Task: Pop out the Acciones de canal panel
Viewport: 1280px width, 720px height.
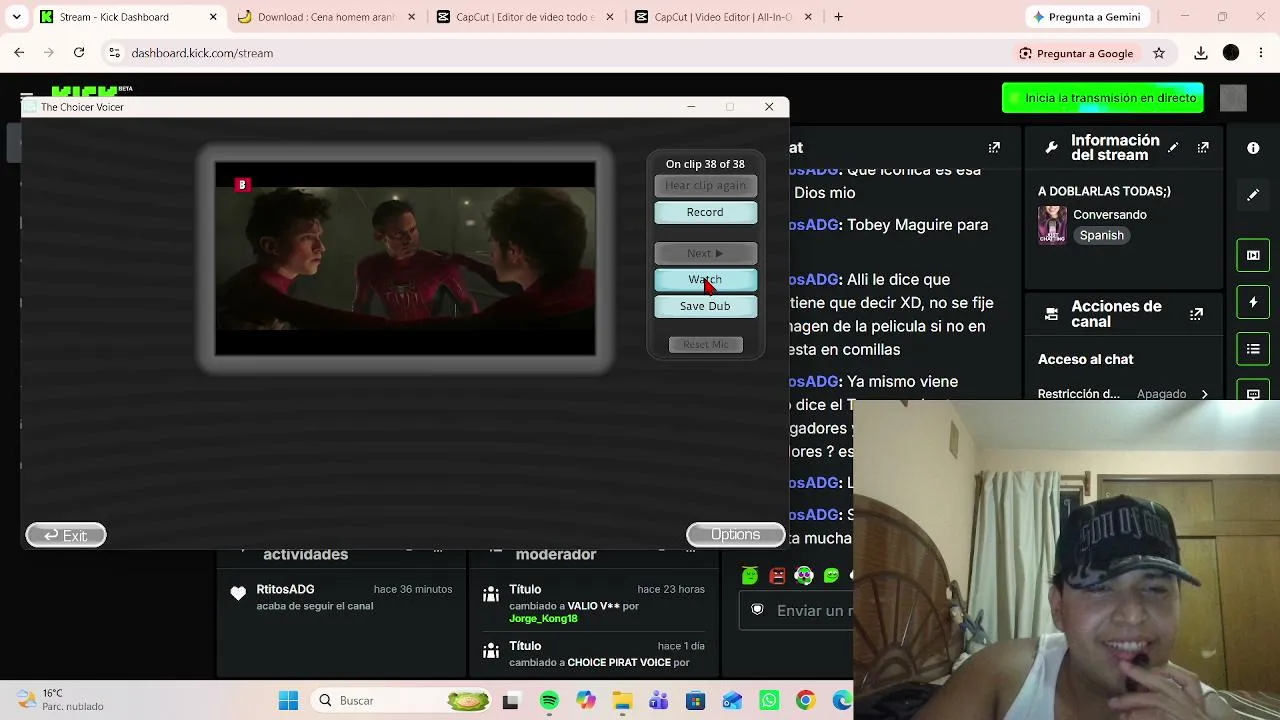Action: [x=1196, y=314]
